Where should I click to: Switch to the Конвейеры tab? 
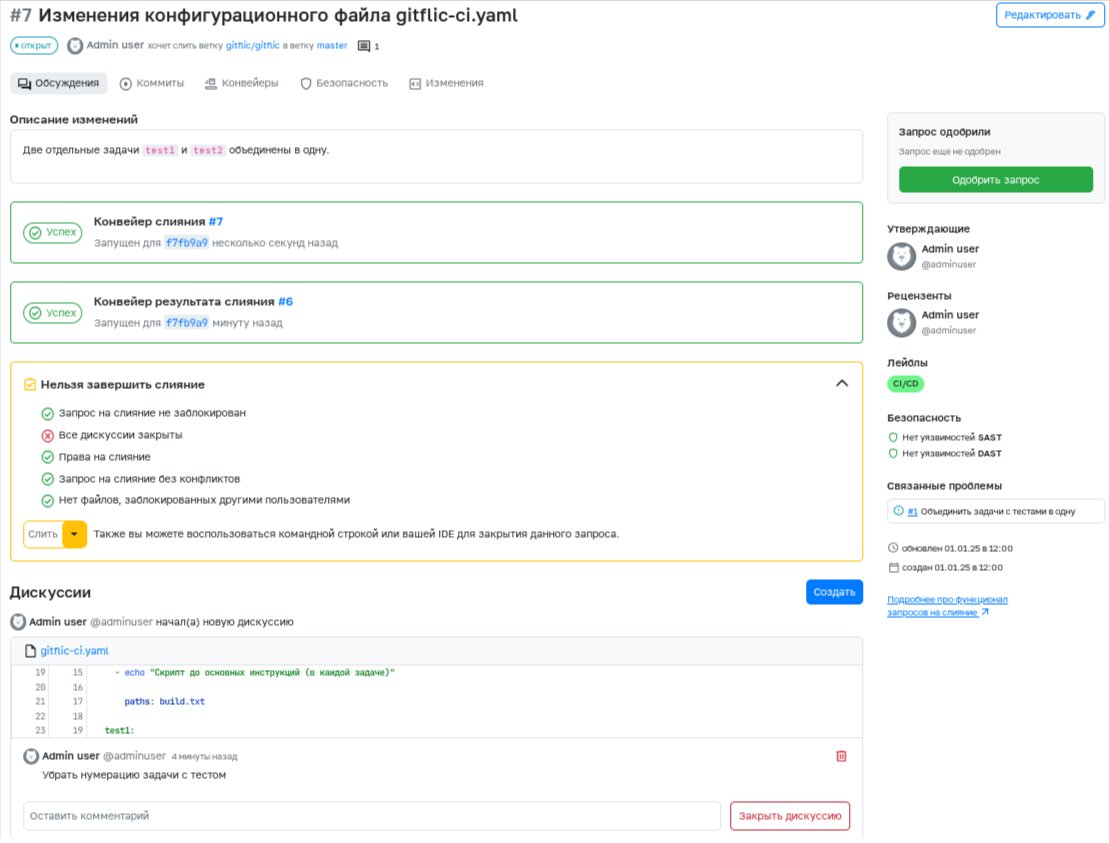tap(241, 83)
